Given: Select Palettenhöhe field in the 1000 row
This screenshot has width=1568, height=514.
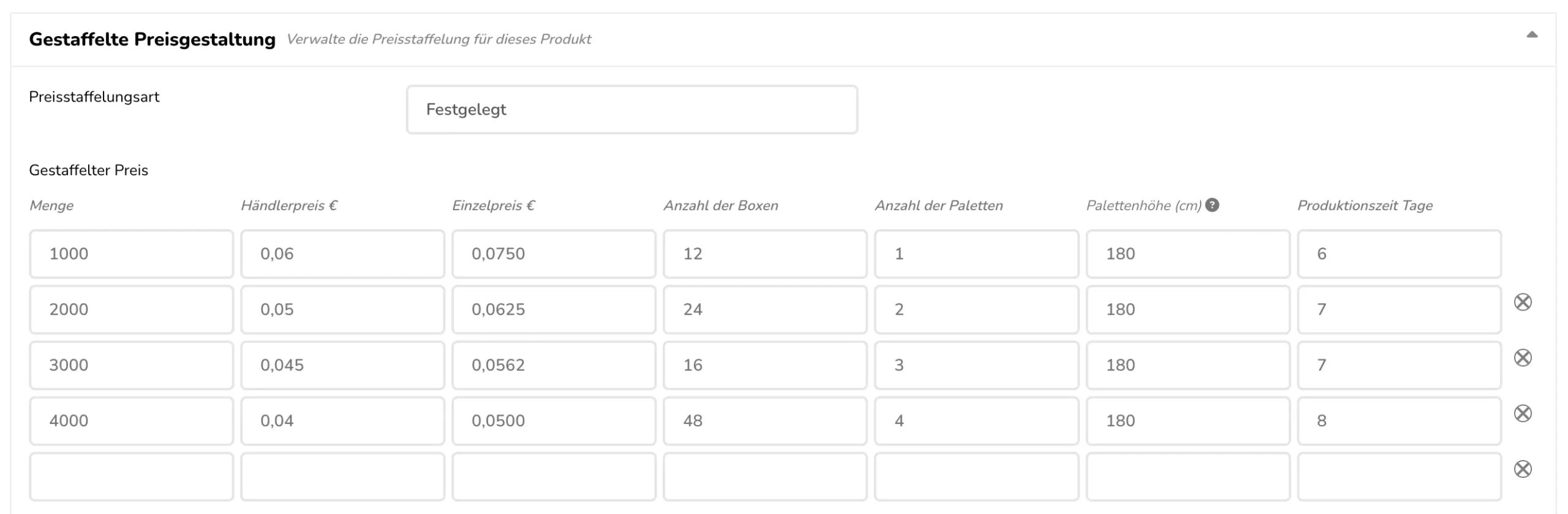Looking at the screenshot, I should pos(1188,254).
